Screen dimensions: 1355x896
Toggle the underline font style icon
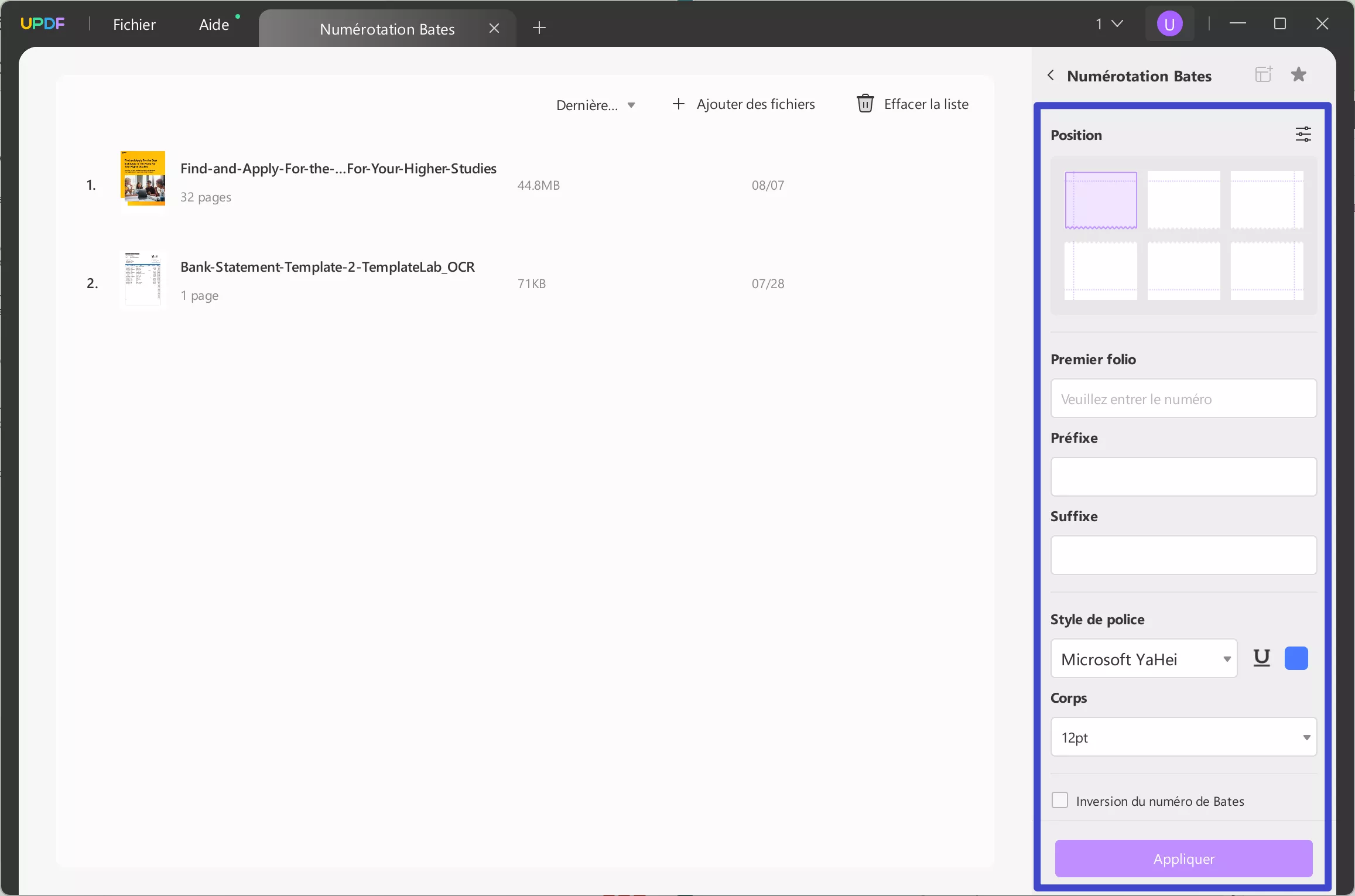(x=1261, y=658)
